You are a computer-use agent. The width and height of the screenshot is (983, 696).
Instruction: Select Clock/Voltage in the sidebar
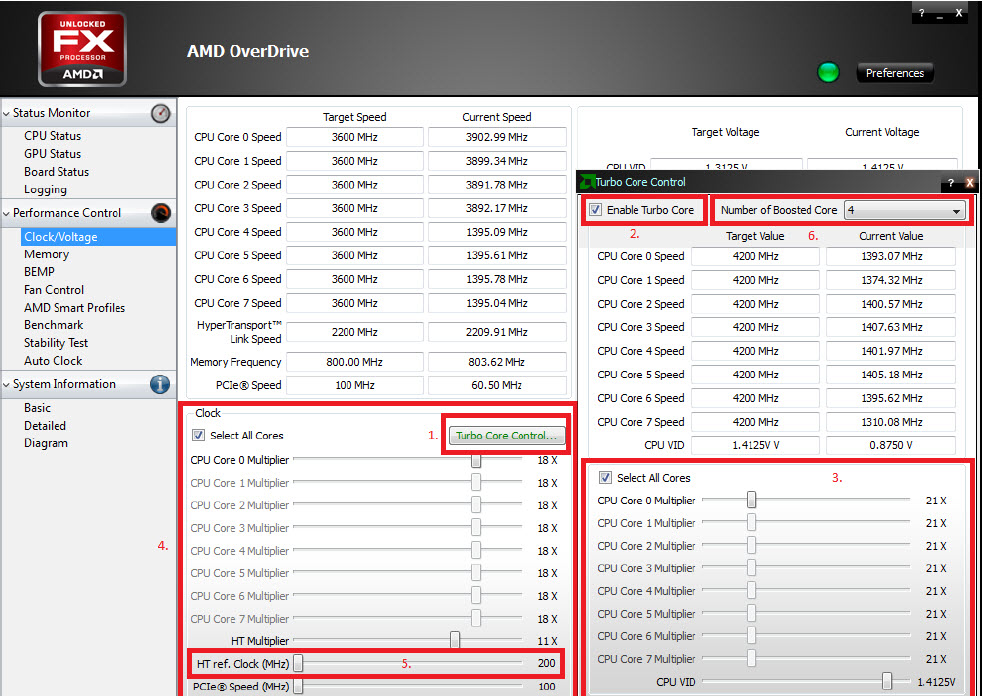point(98,236)
